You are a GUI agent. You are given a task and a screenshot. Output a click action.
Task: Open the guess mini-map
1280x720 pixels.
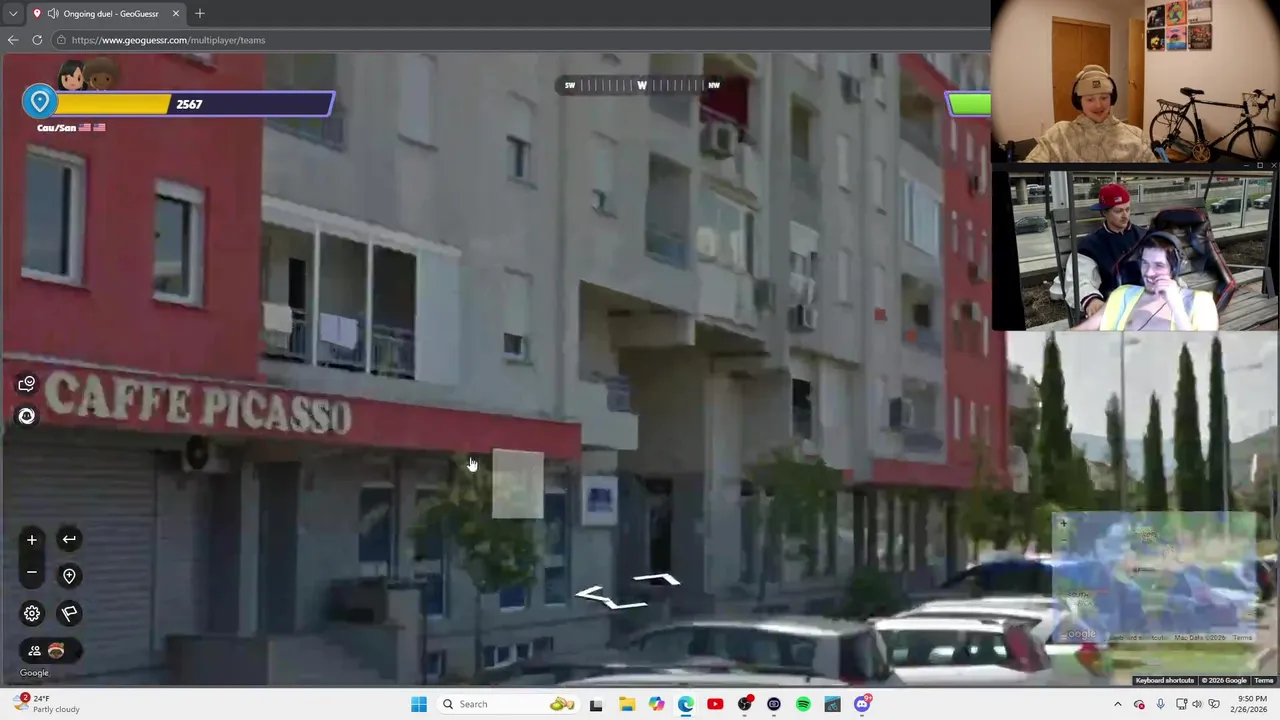pos(1155,578)
